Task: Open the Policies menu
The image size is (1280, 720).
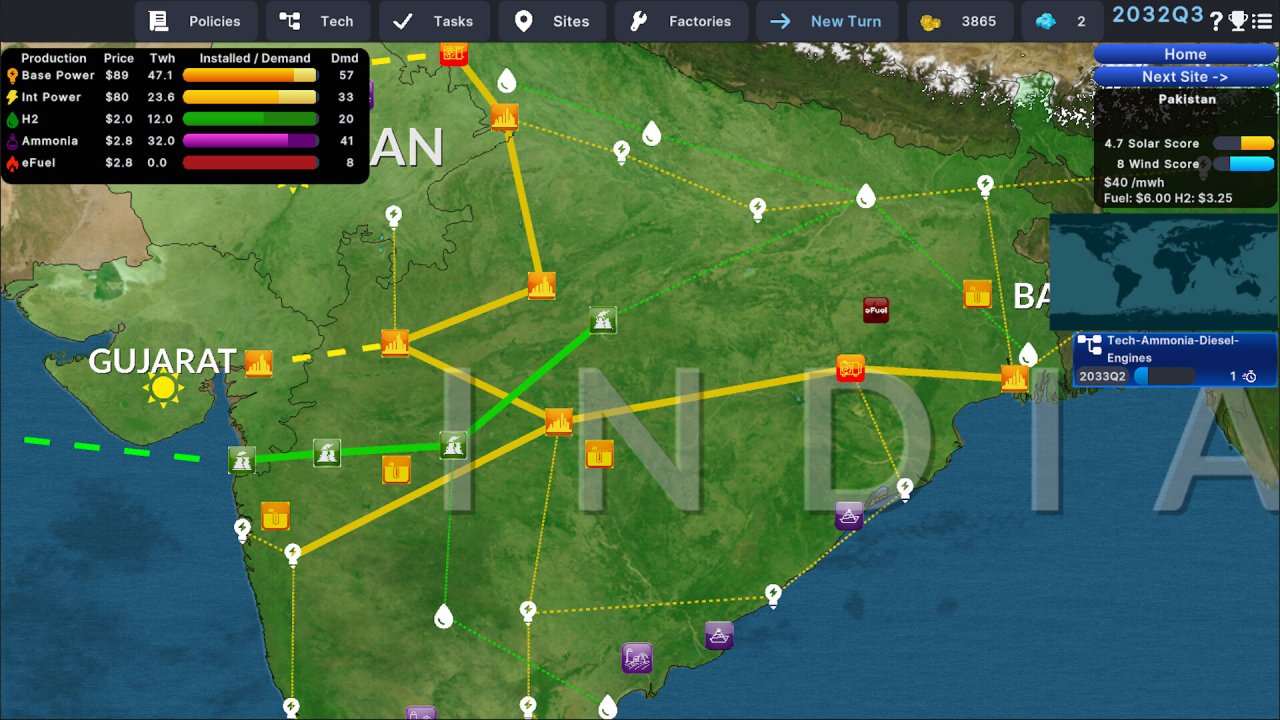Action: point(195,21)
